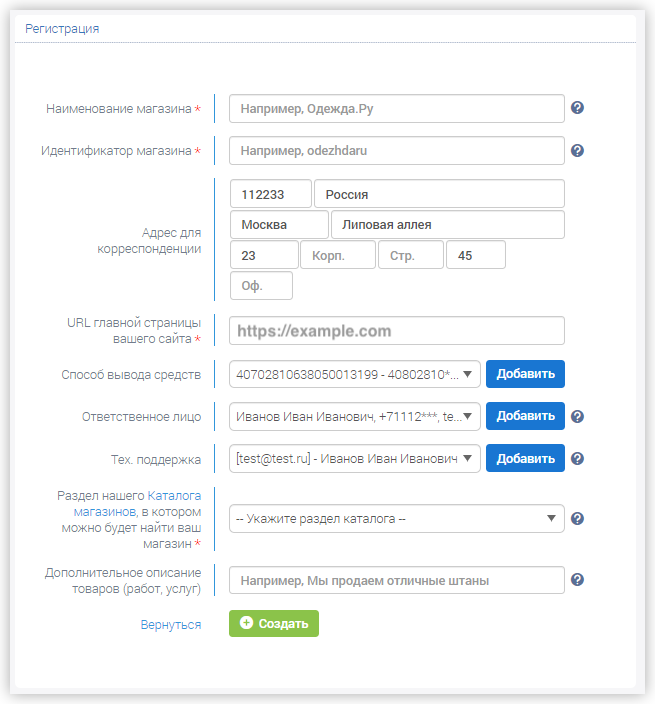Image resolution: width=655 pixels, height=704 pixels.
Task: Expand Способ вывода средств dropdown
Action: coord(355,374)
